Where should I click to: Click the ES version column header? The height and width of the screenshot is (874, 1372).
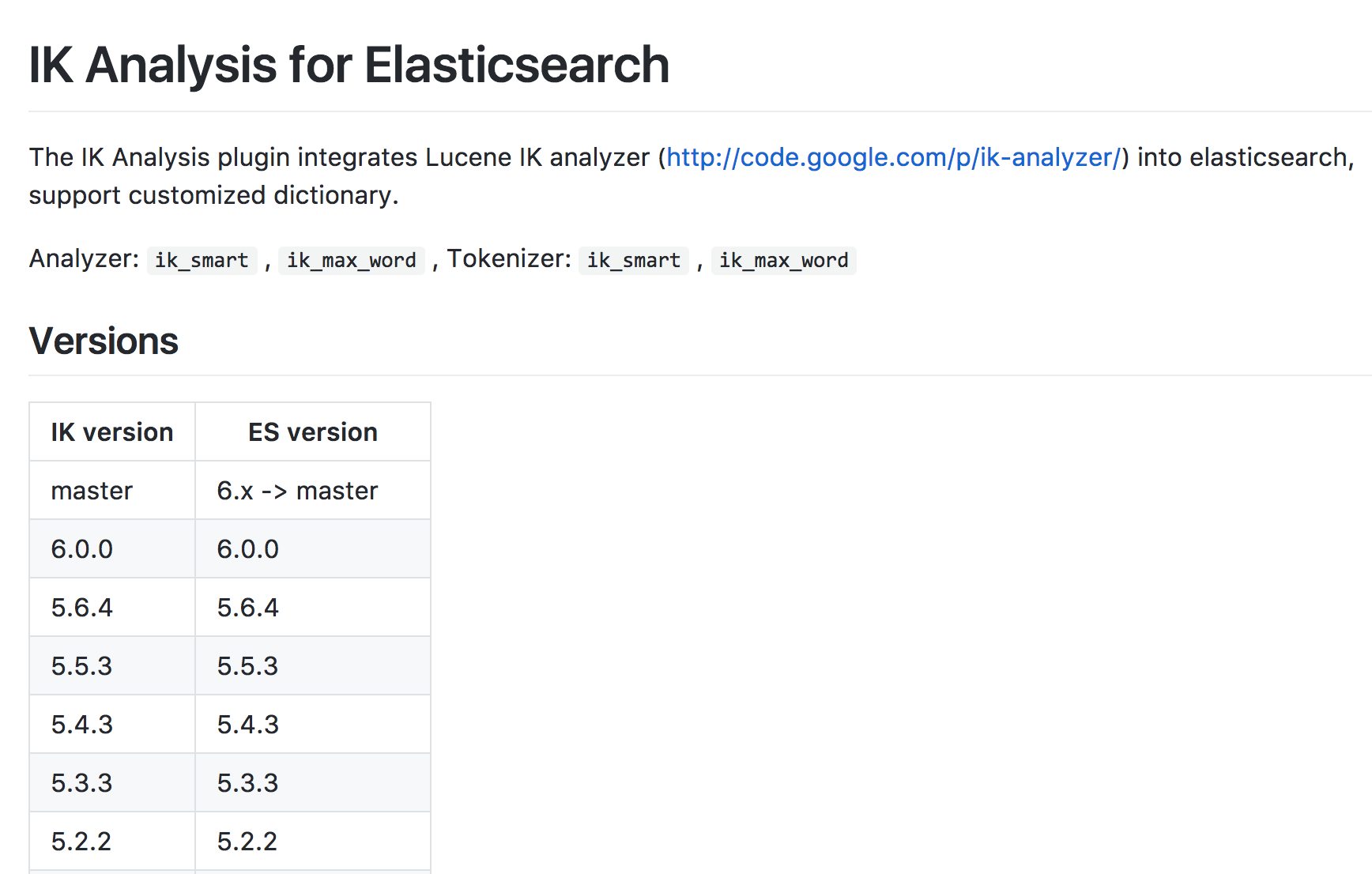pyautogui.click(x=313, y=432)
